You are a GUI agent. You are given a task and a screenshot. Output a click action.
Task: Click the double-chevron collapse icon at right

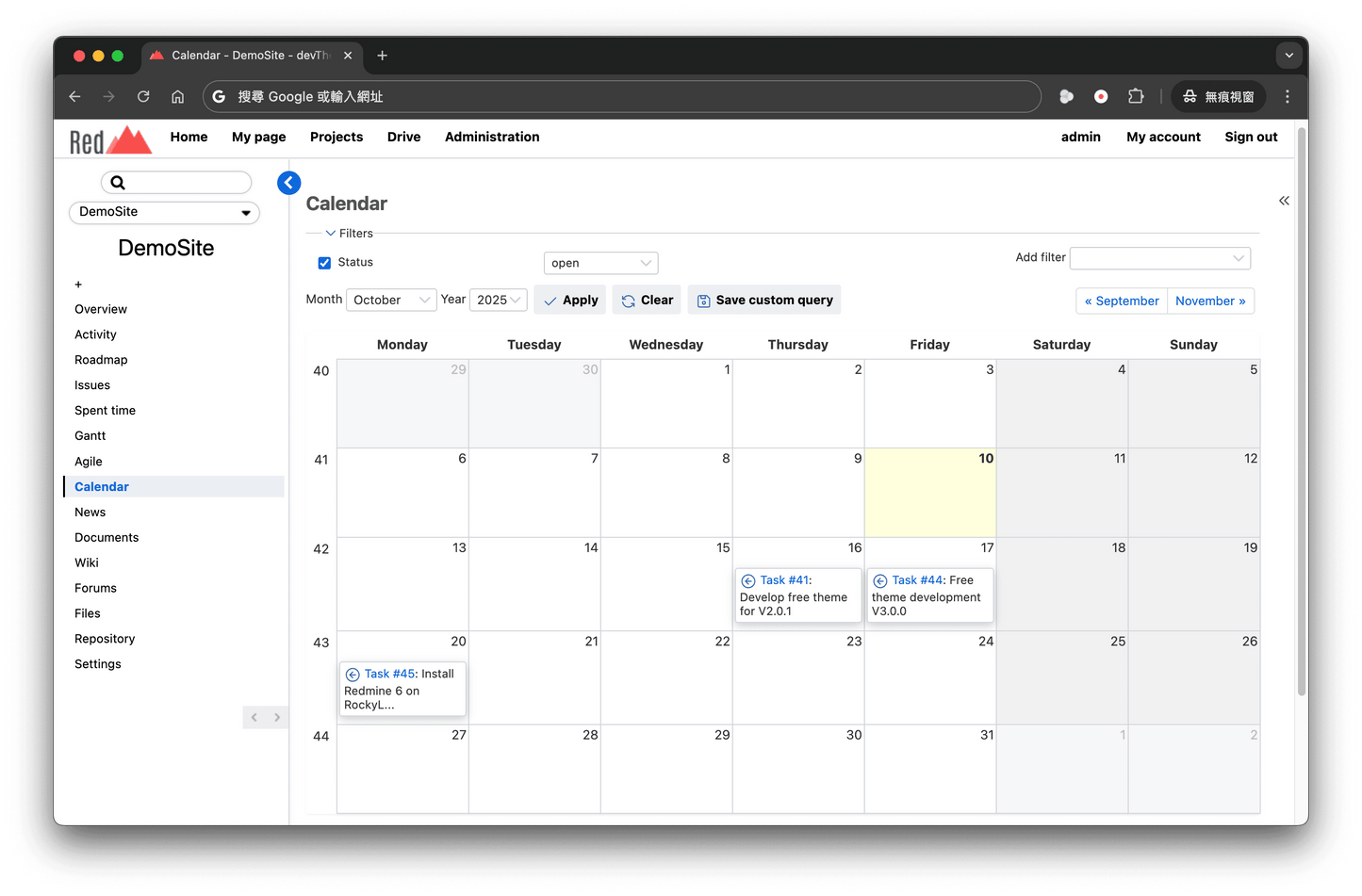(1284, 201)
